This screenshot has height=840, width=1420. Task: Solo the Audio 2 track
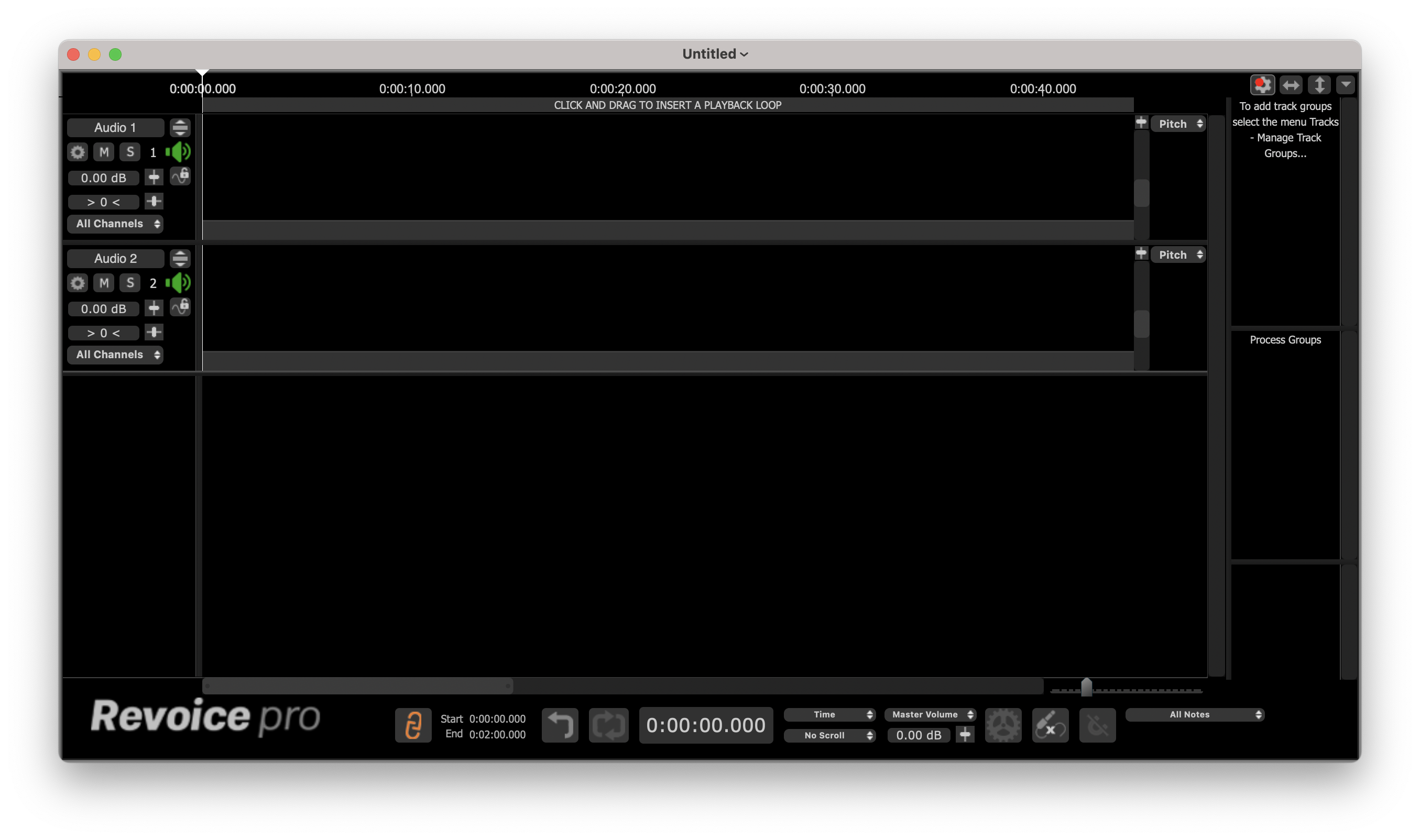130,283
